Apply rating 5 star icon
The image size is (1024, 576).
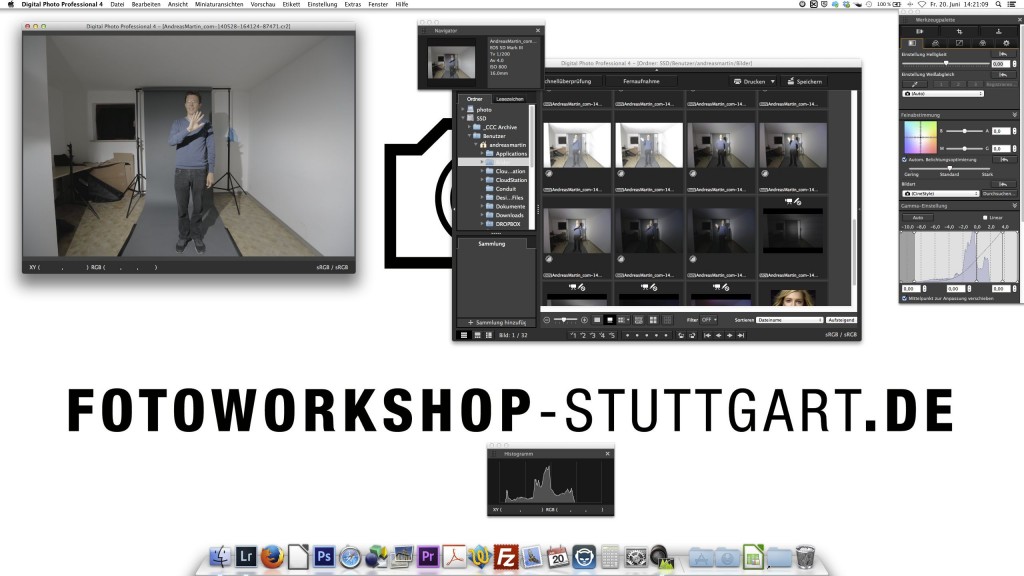click(x=612, y=335)
